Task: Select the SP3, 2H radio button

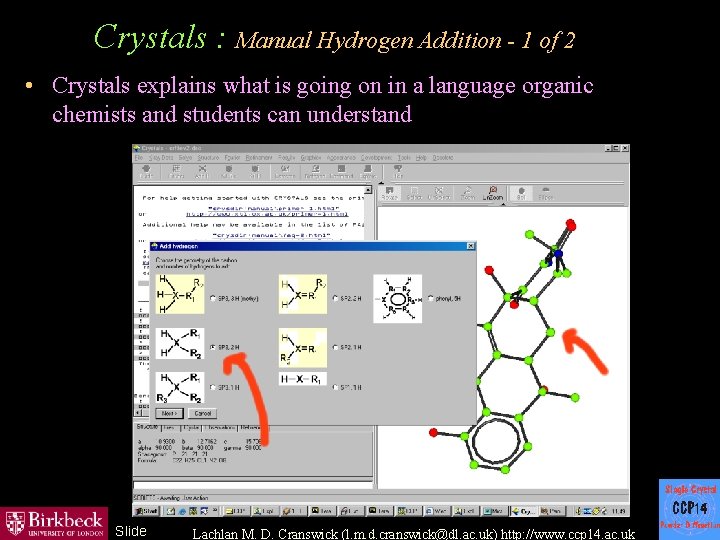Action: tap(213, 347)
